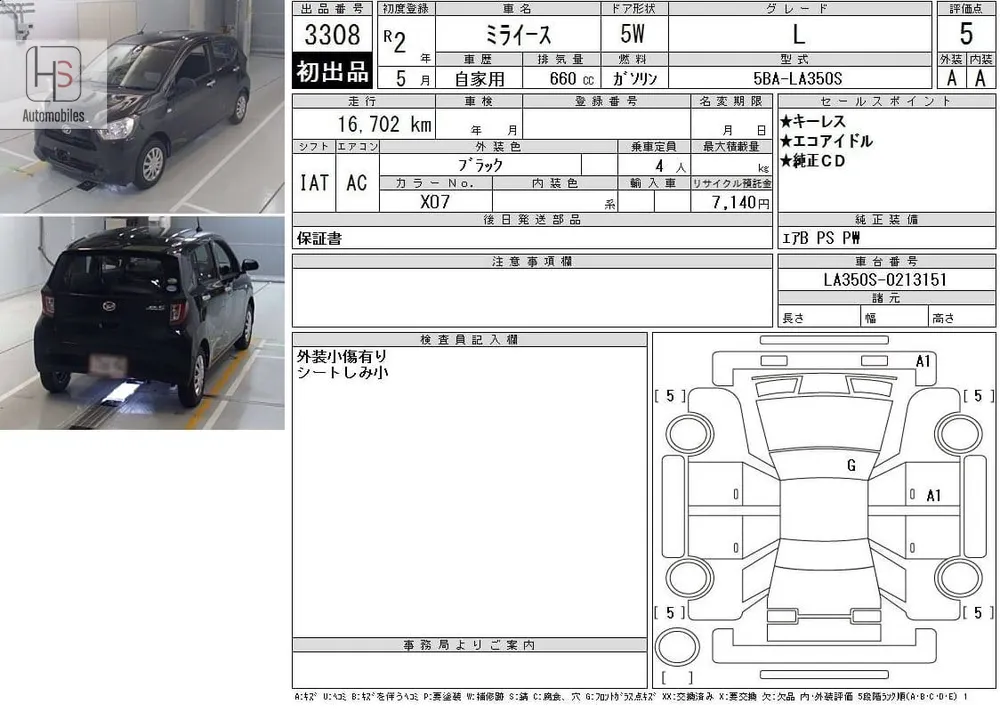Viewport: 1000px width, 712px height.
Task: Select the 車検 header
Action: (478, 101)
